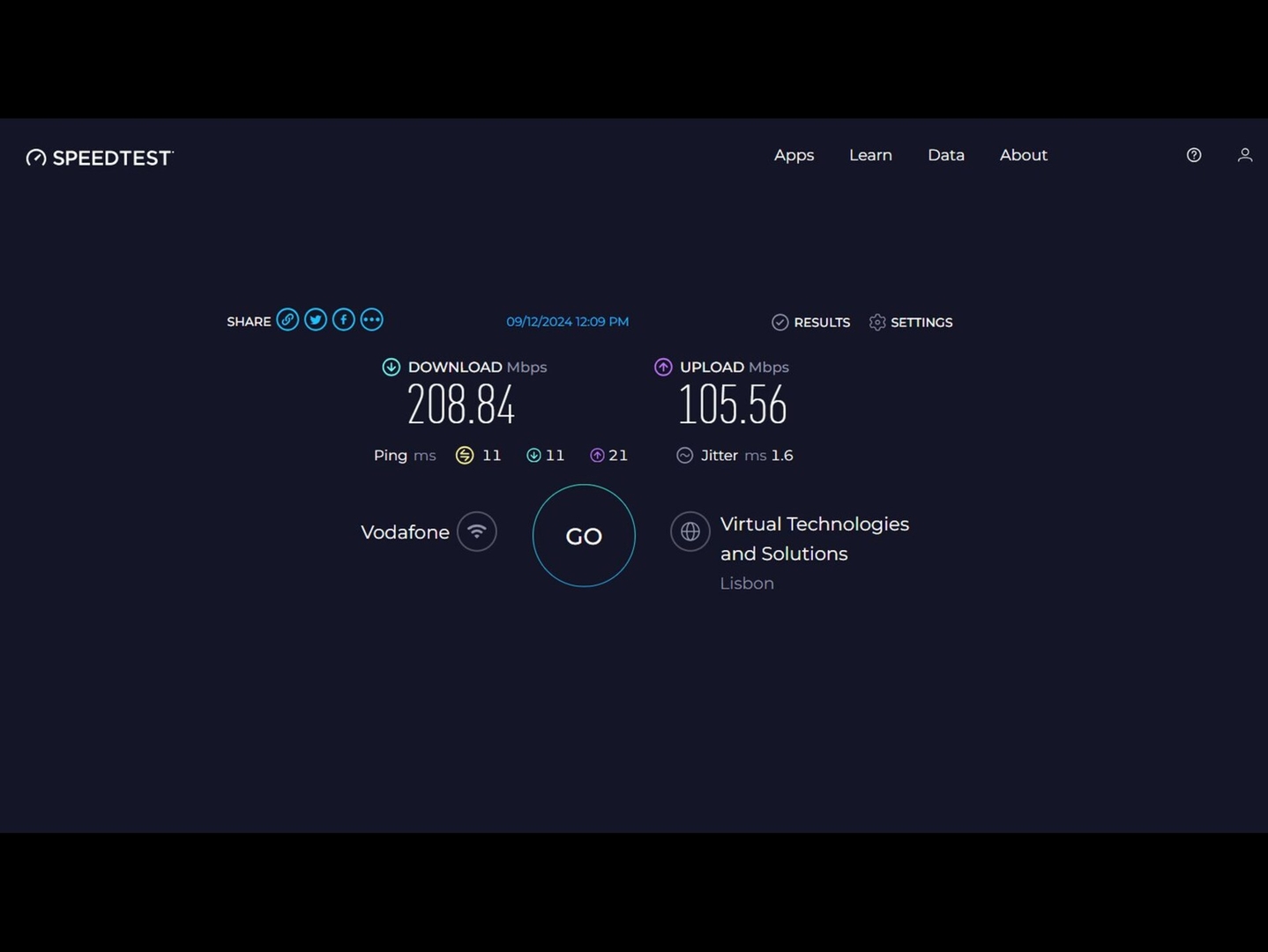Change server Virtual Technologies and Solutions
The height and width of the screenshot is (952, 1268).
click(x=814, y=539)
